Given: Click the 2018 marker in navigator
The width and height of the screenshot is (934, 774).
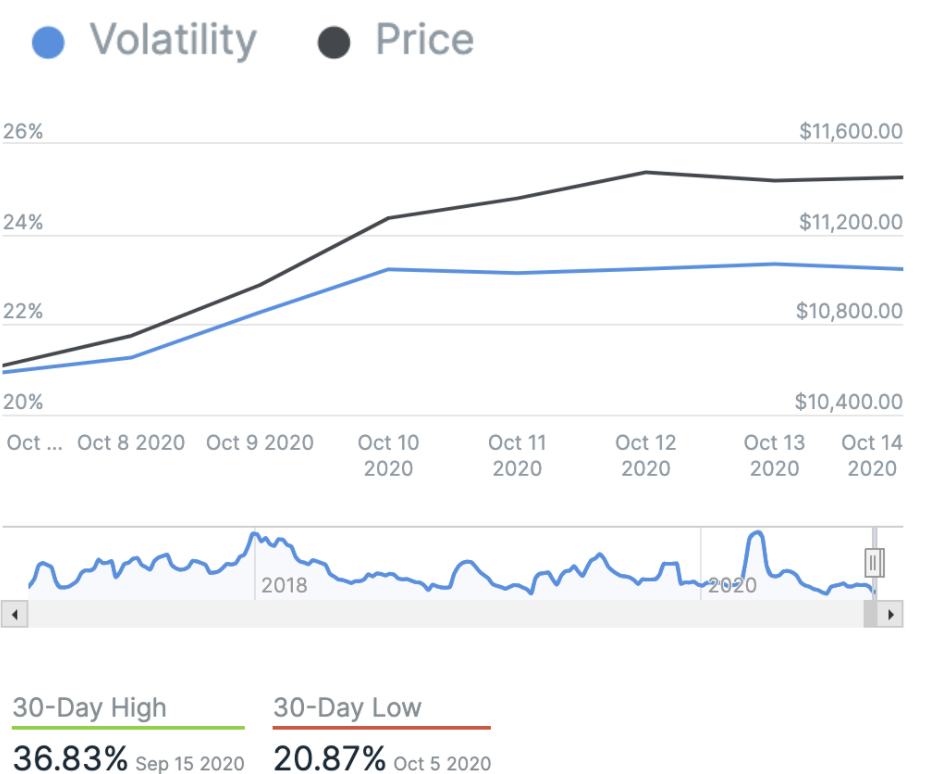Looking at the screenshot, I should (x=284, y=585).
